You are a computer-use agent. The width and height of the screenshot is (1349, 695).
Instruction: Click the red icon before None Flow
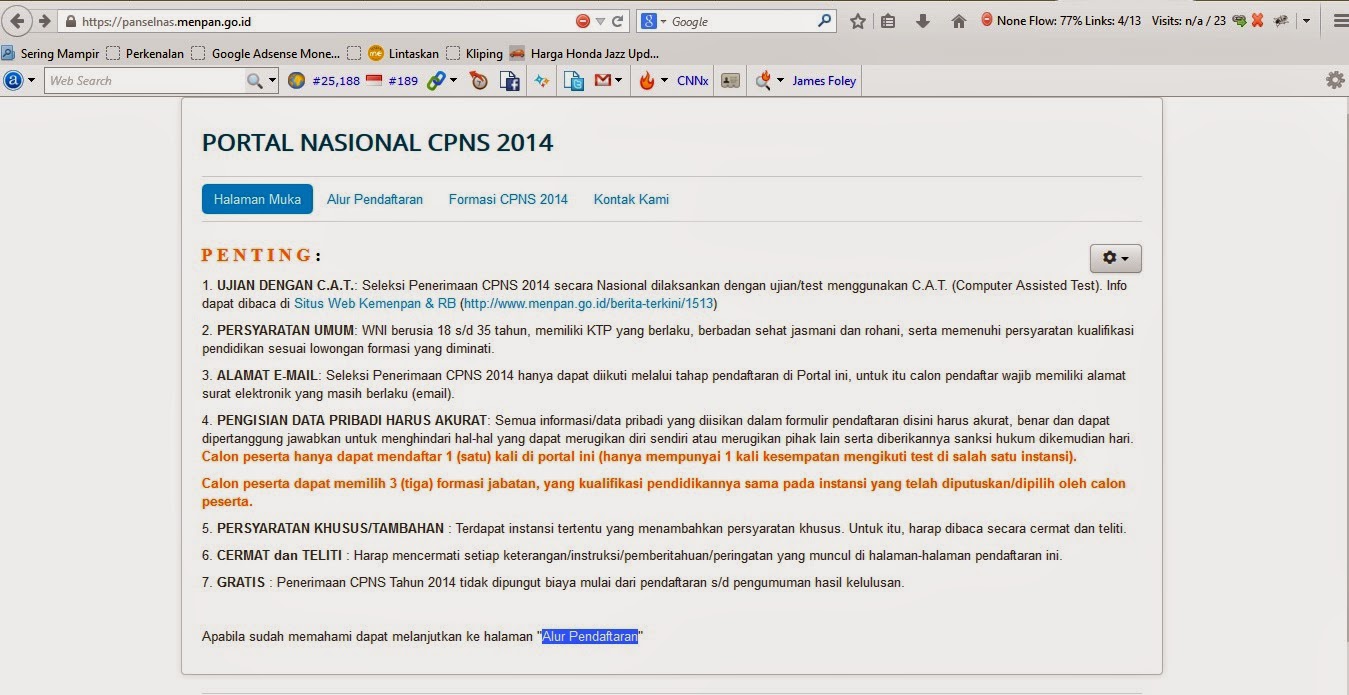tap(986, 19)
